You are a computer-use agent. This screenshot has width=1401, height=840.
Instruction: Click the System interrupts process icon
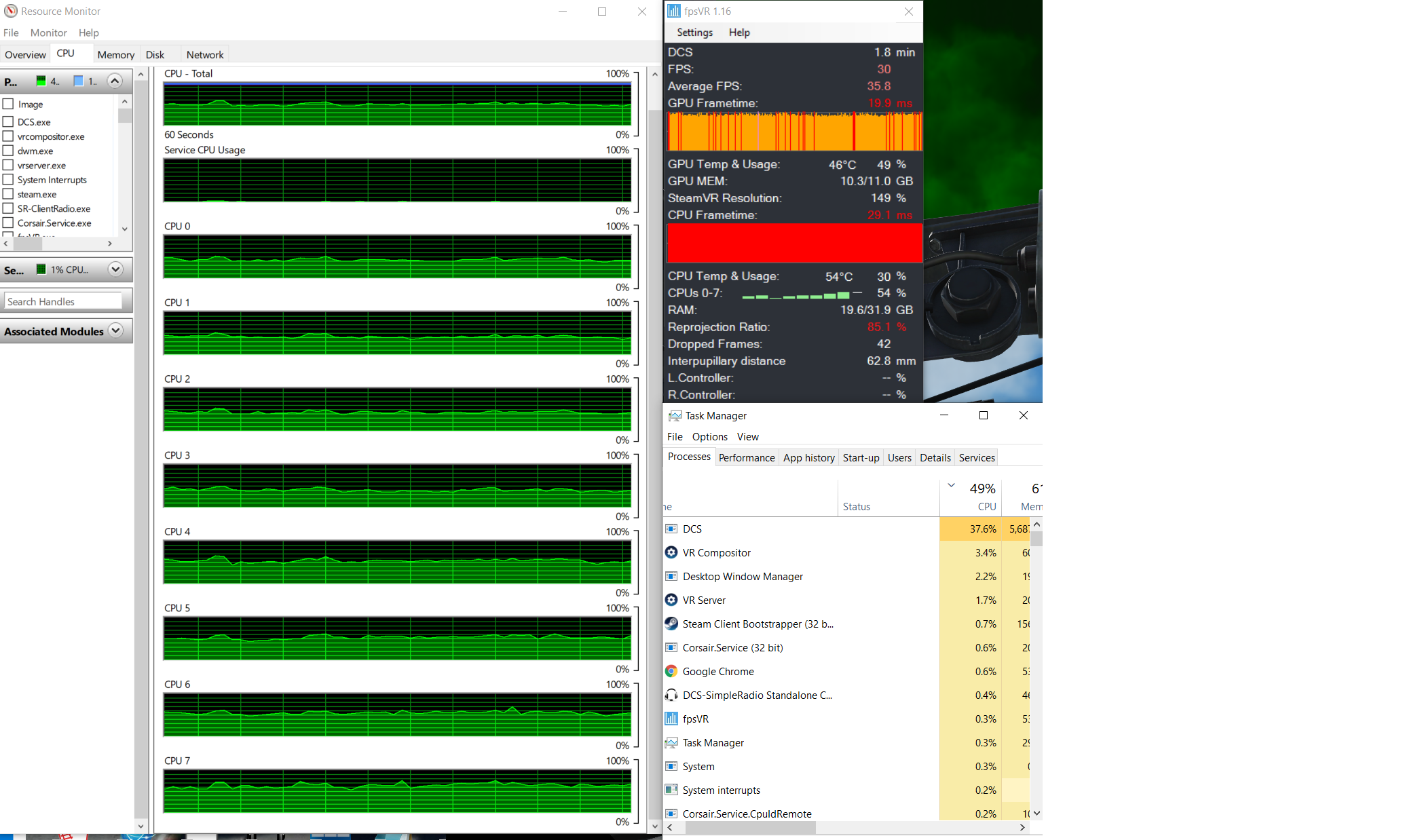click(671, 790)
